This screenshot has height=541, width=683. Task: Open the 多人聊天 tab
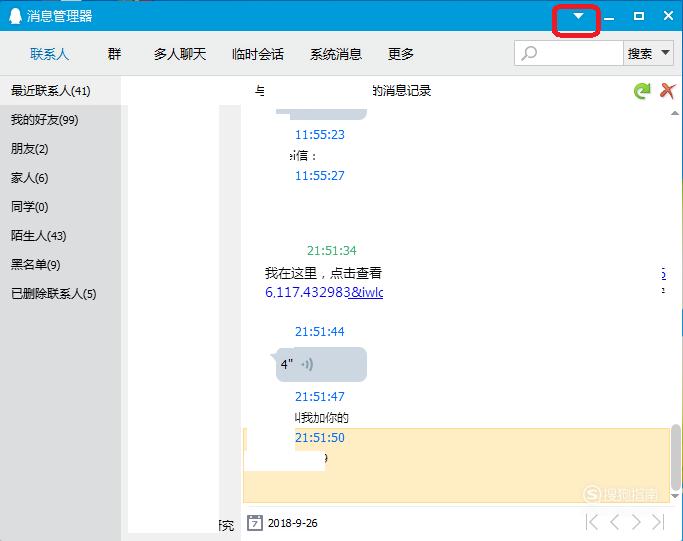pyautogui.click(x=180, y=54)
